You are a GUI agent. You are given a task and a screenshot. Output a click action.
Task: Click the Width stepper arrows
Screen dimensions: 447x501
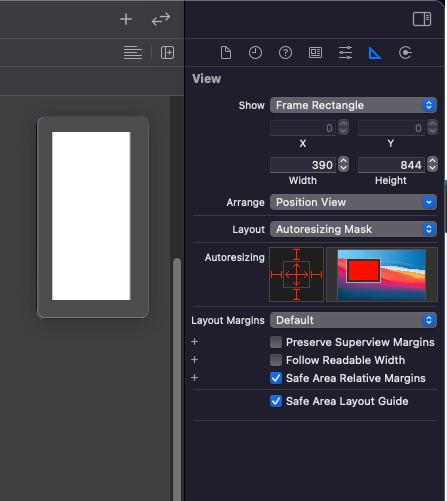343,164
